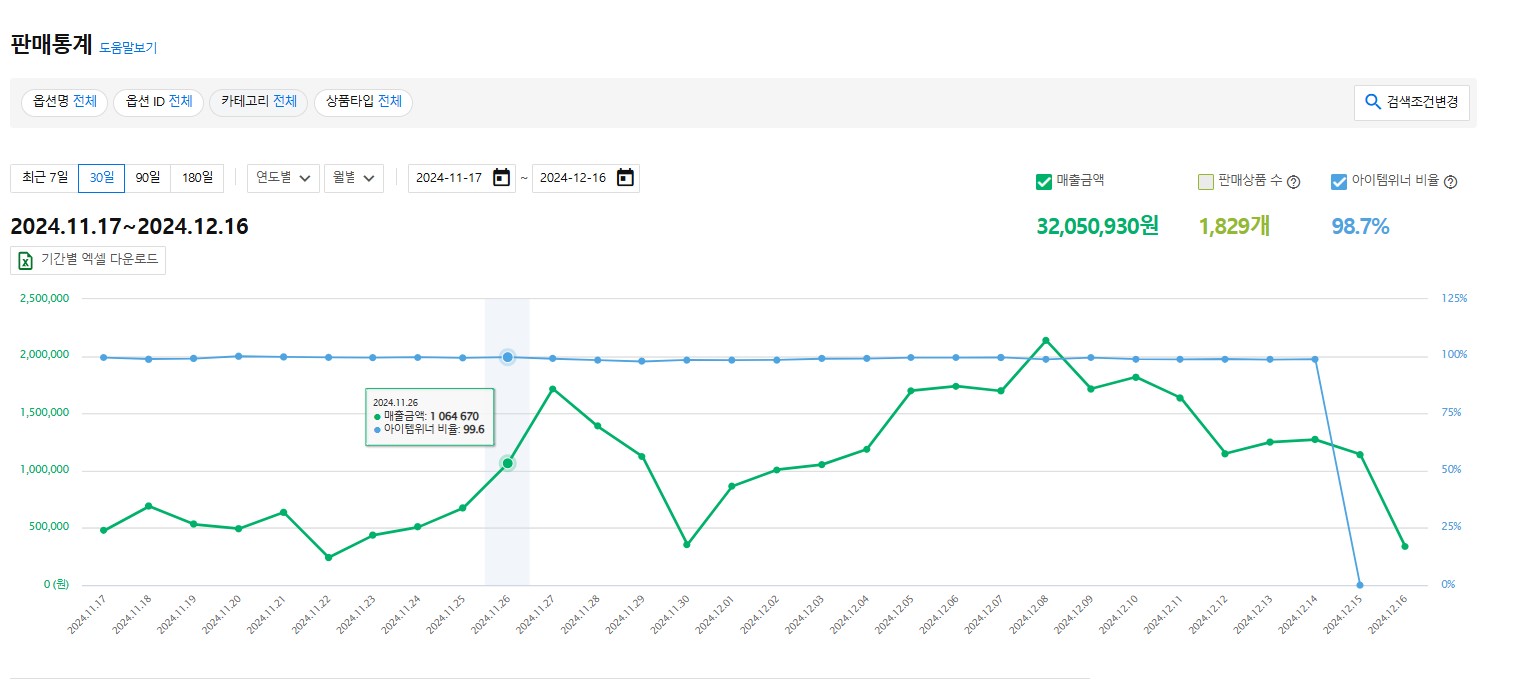Expand the 연도별 dropdown
Screen dimensions: 1536x698
click(284, 178)
